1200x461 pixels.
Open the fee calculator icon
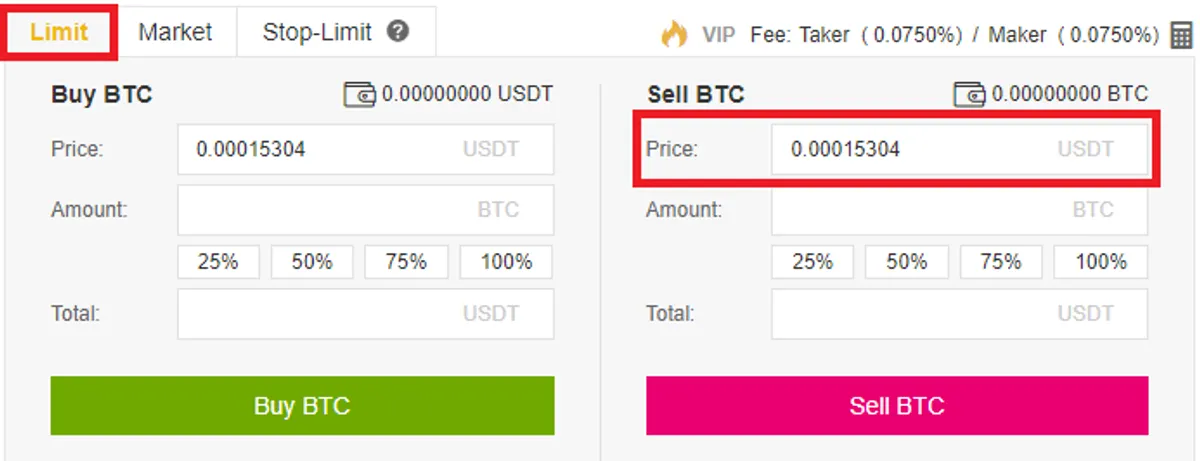click(x=1181, y=35)
